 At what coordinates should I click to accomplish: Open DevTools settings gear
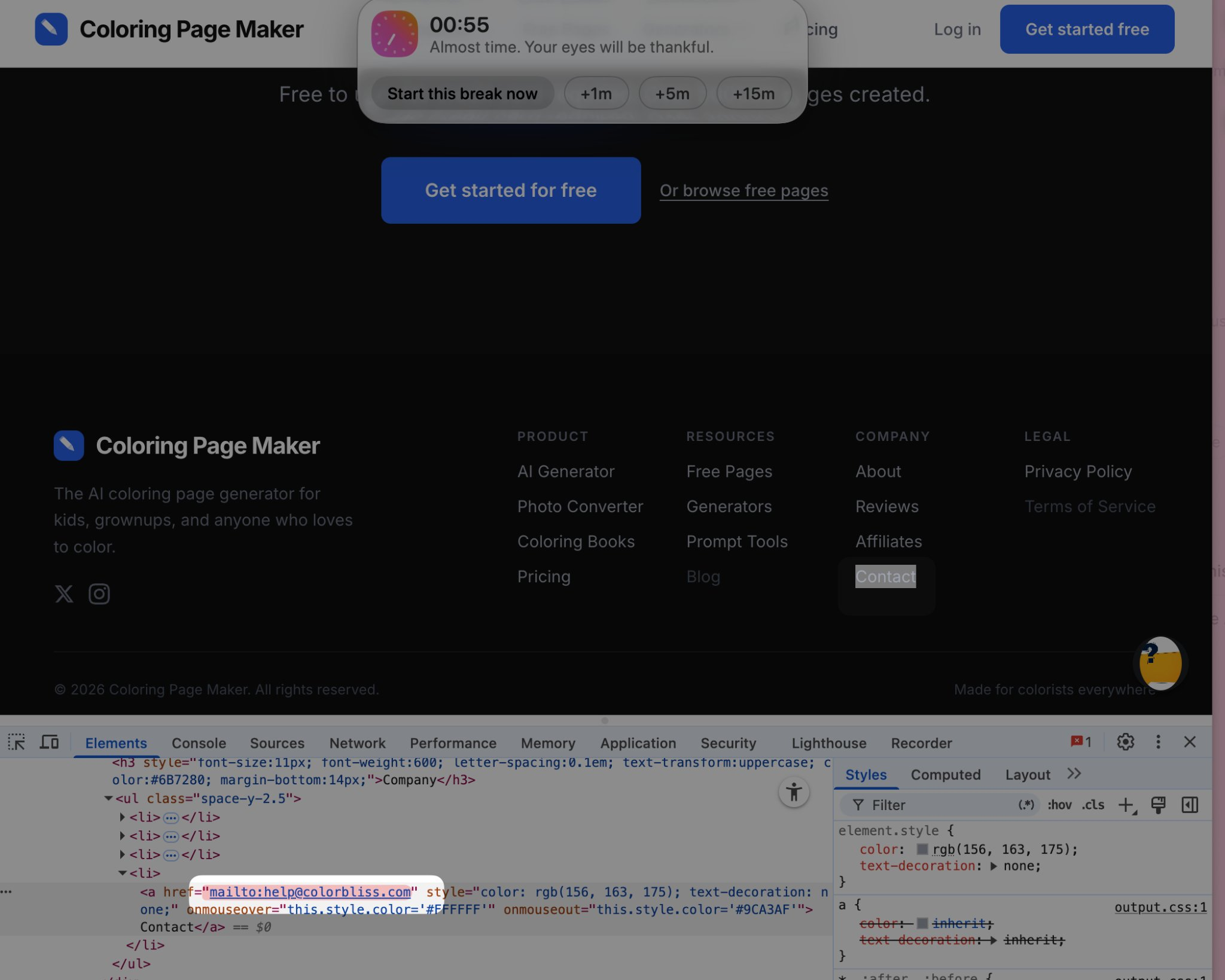click(x=1125, y=742)
